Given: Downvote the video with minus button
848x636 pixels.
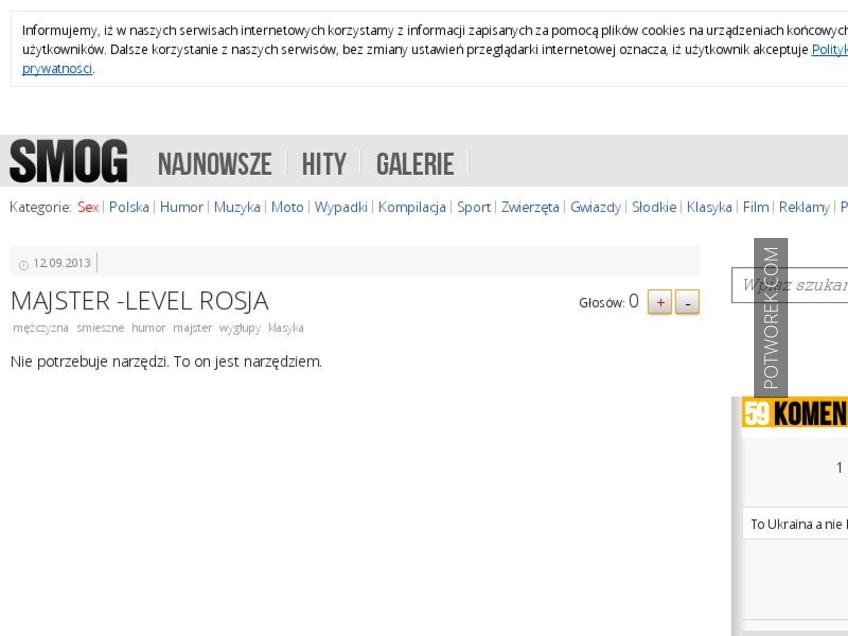Looking at the screenshot, I should click(x=687, y=303).
